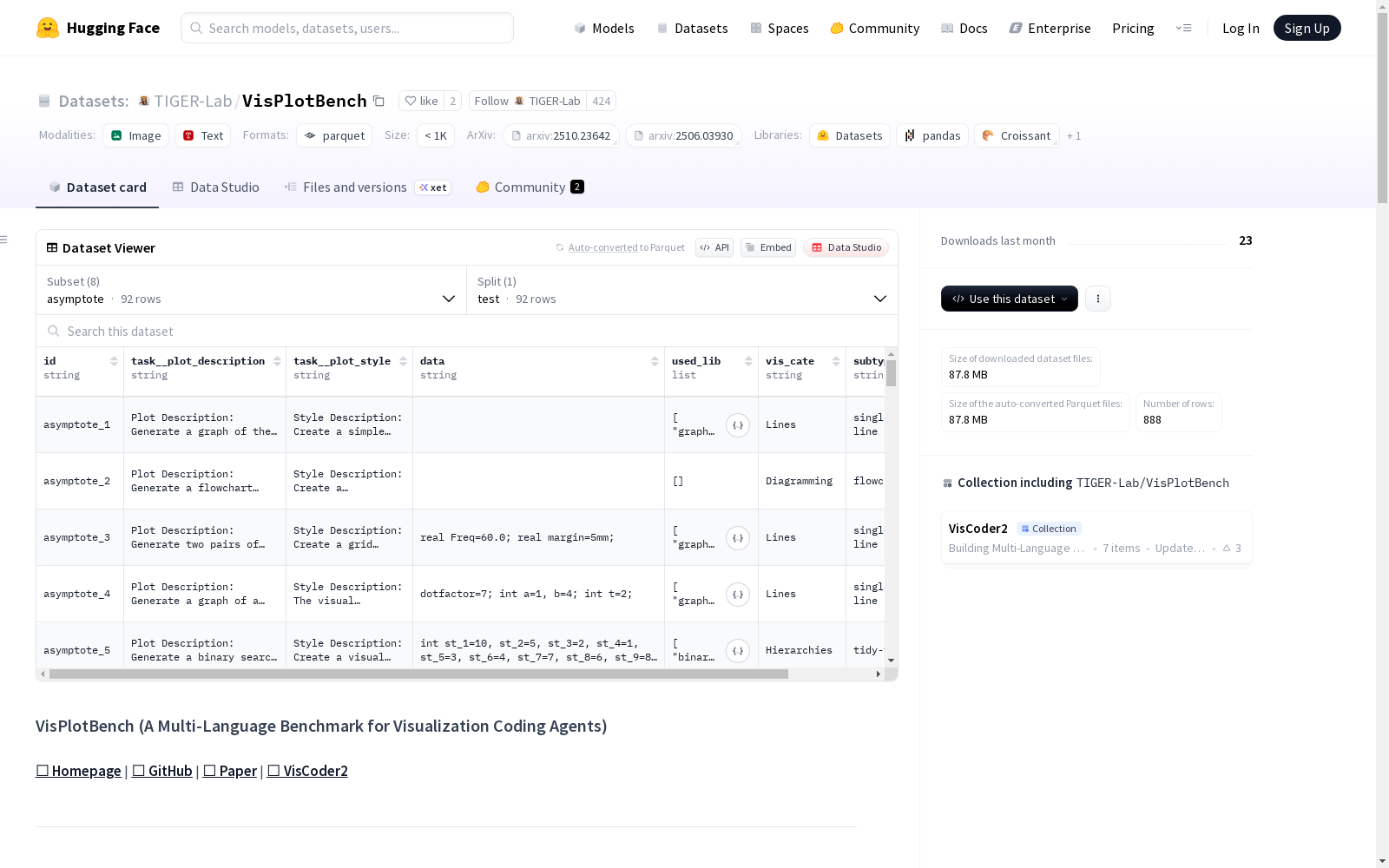Screen dimensions: 1389x868
Task: Focus the top search models field
Action: [x=347, y=28]
